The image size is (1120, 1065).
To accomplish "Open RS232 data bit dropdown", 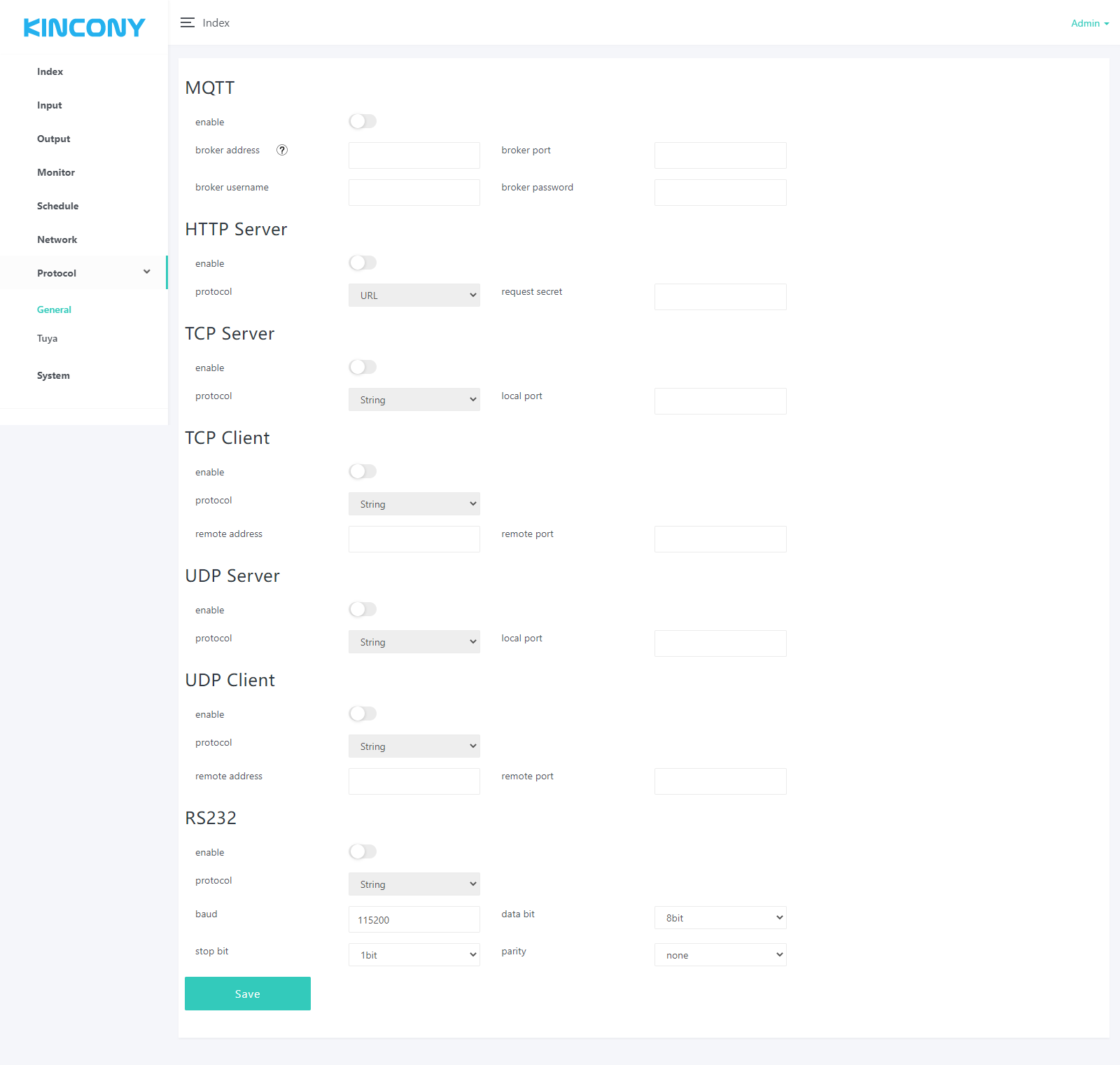I will [720, 918].
